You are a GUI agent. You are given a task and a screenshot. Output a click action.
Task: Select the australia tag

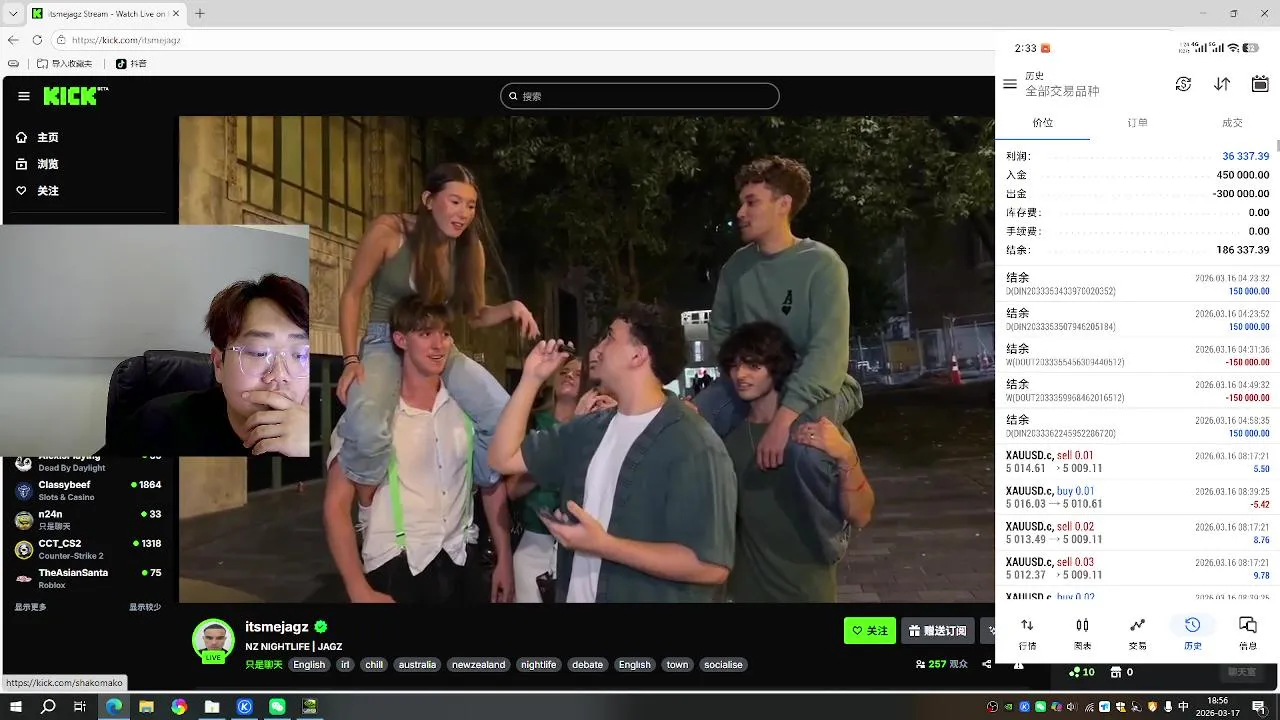(417, 664)
